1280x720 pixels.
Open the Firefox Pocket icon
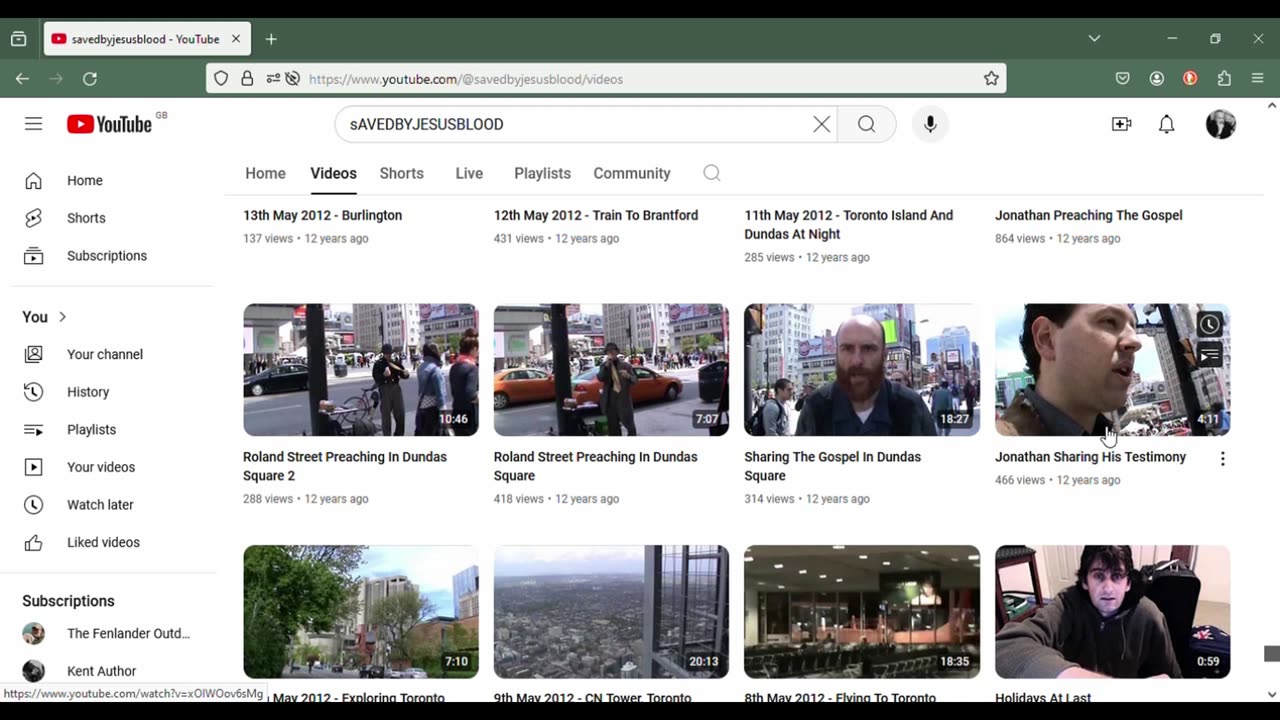1123,78
